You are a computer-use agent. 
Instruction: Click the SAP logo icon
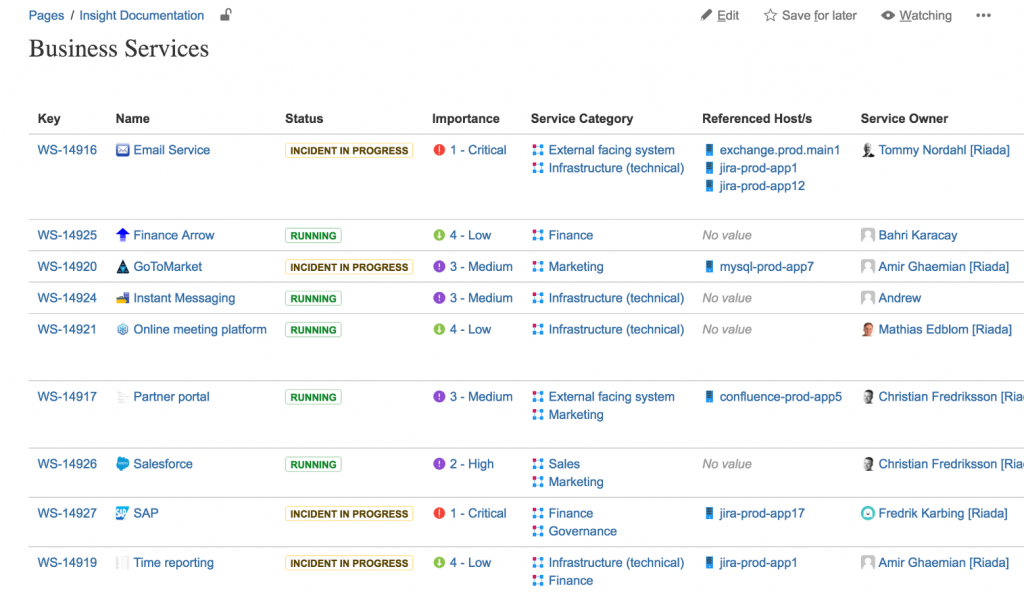122,513
